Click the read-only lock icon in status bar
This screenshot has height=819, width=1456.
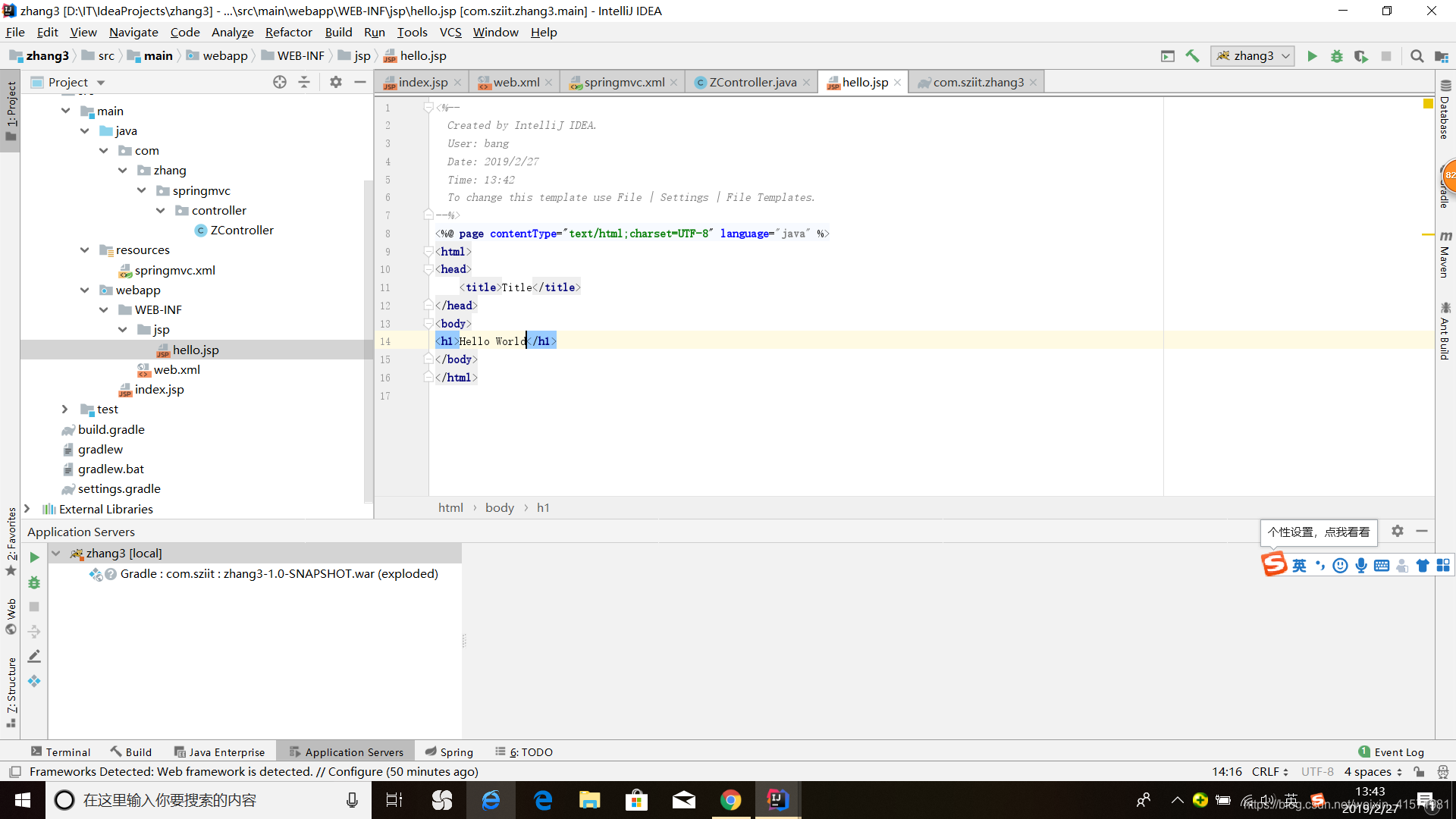click(x=1419, y=772)
